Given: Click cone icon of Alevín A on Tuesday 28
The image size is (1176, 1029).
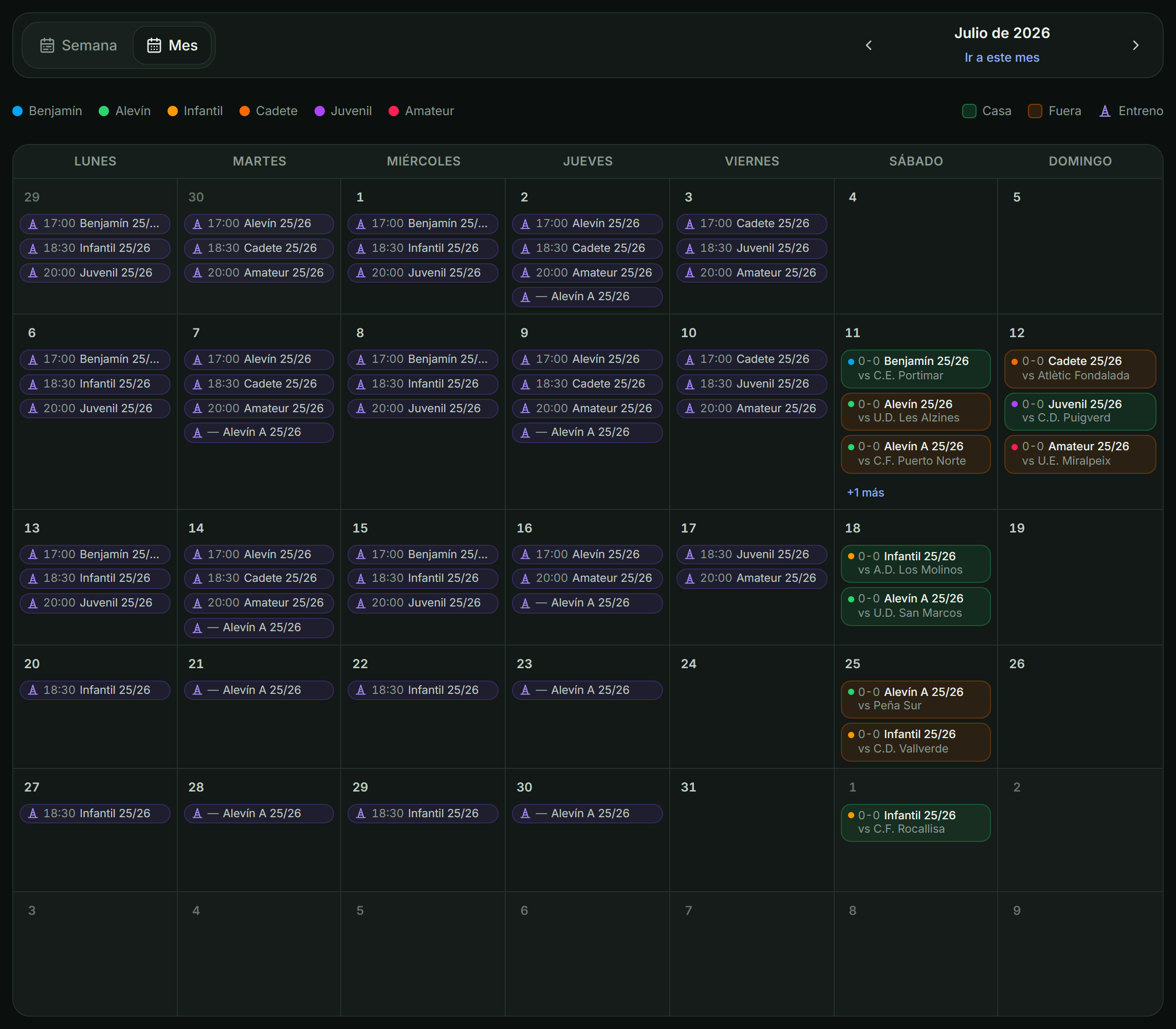Looking at the screenshot, I should coord(197,814).
